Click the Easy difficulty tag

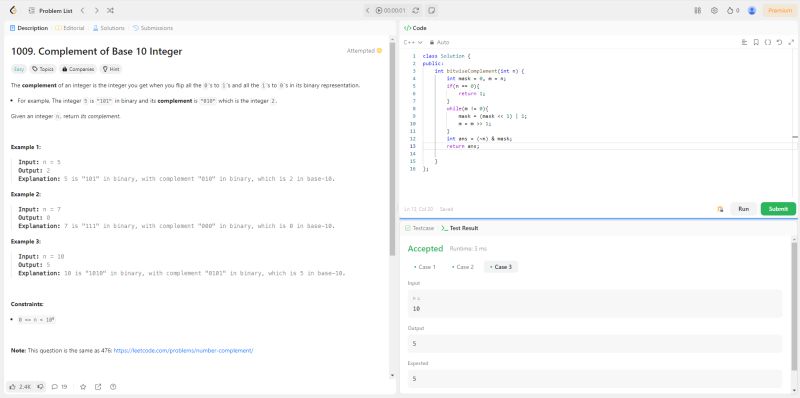19,69
